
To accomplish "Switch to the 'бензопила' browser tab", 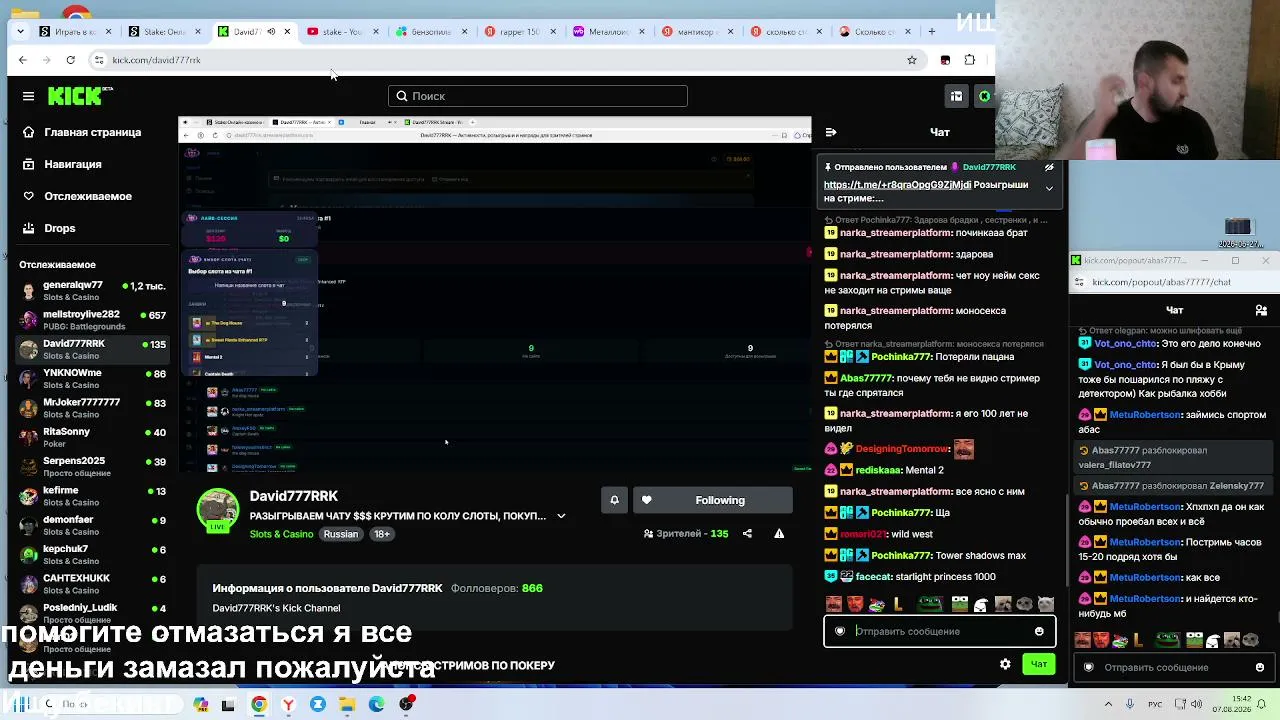I will pos(432,31).
